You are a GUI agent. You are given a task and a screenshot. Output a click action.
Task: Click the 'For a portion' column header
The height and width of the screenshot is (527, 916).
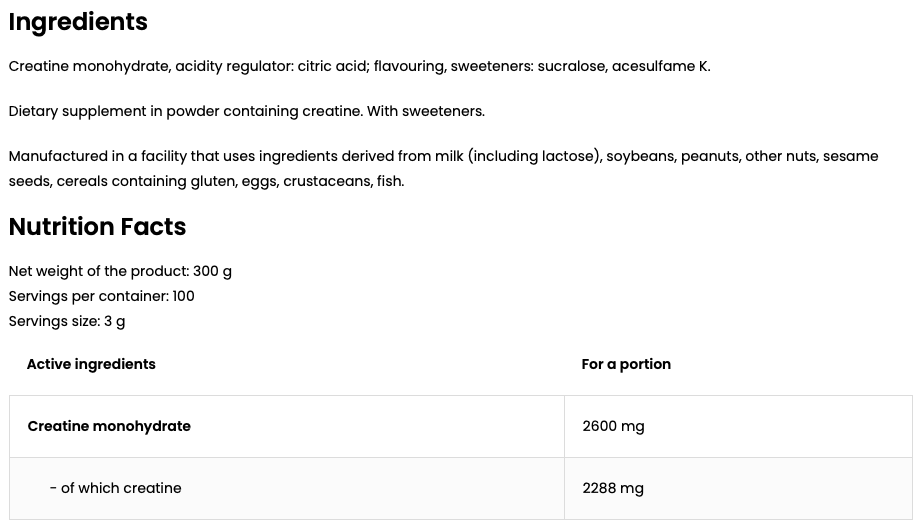(626, 364)
